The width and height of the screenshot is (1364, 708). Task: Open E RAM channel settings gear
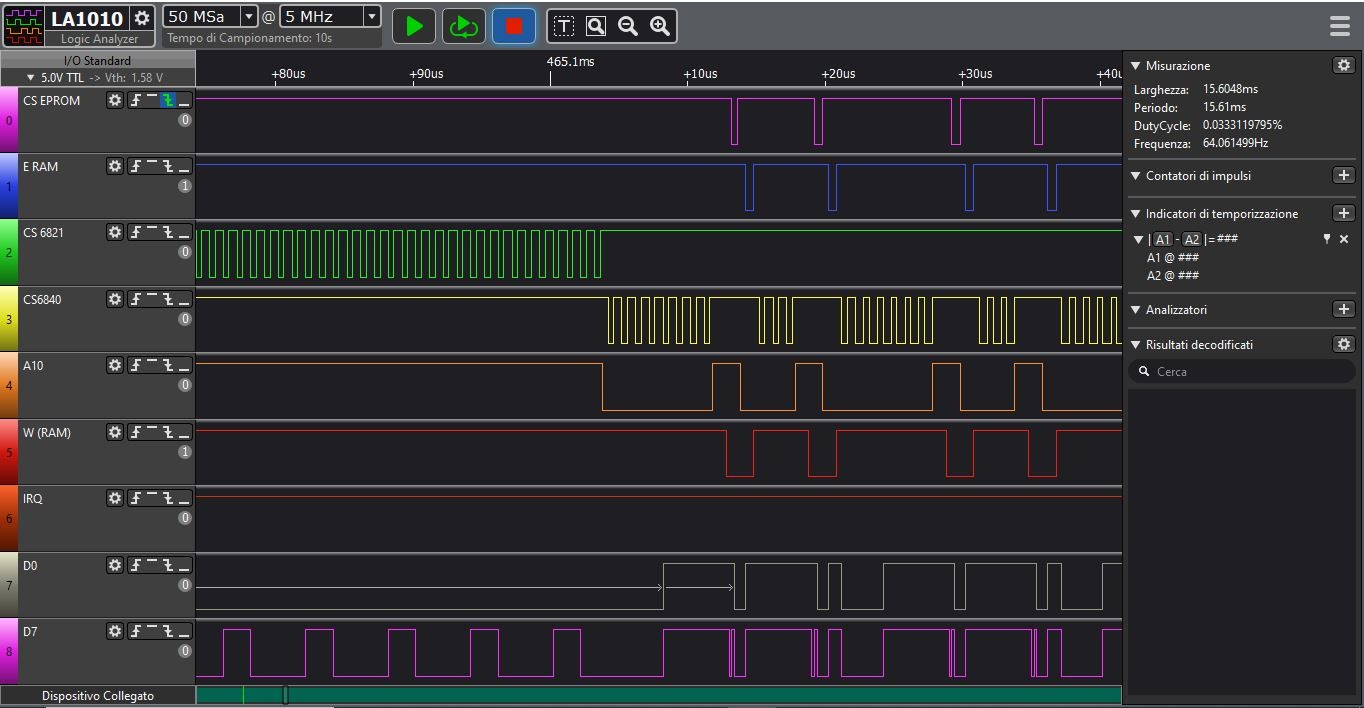115,166
